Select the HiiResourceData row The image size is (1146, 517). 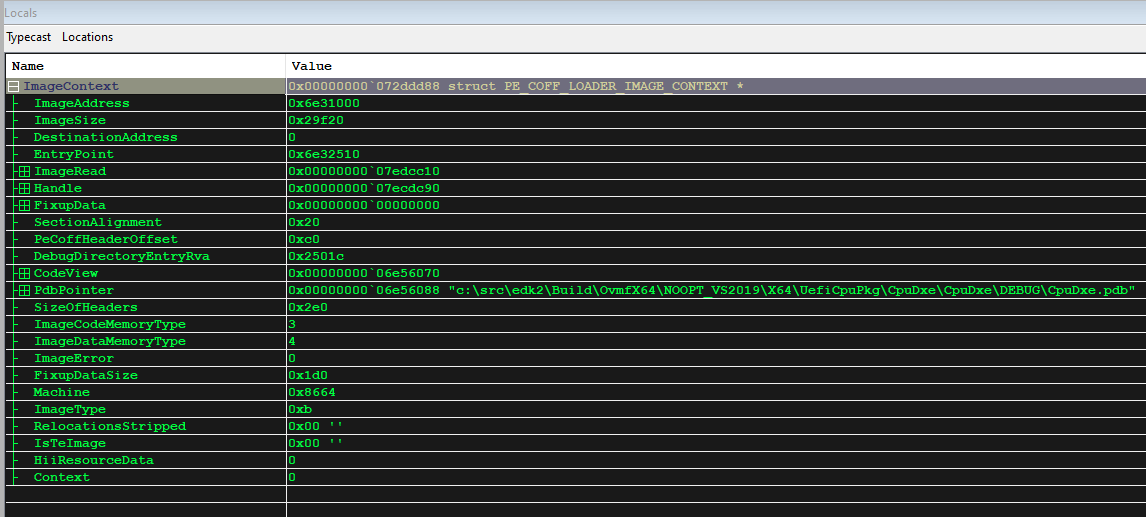tap(93, 460)
